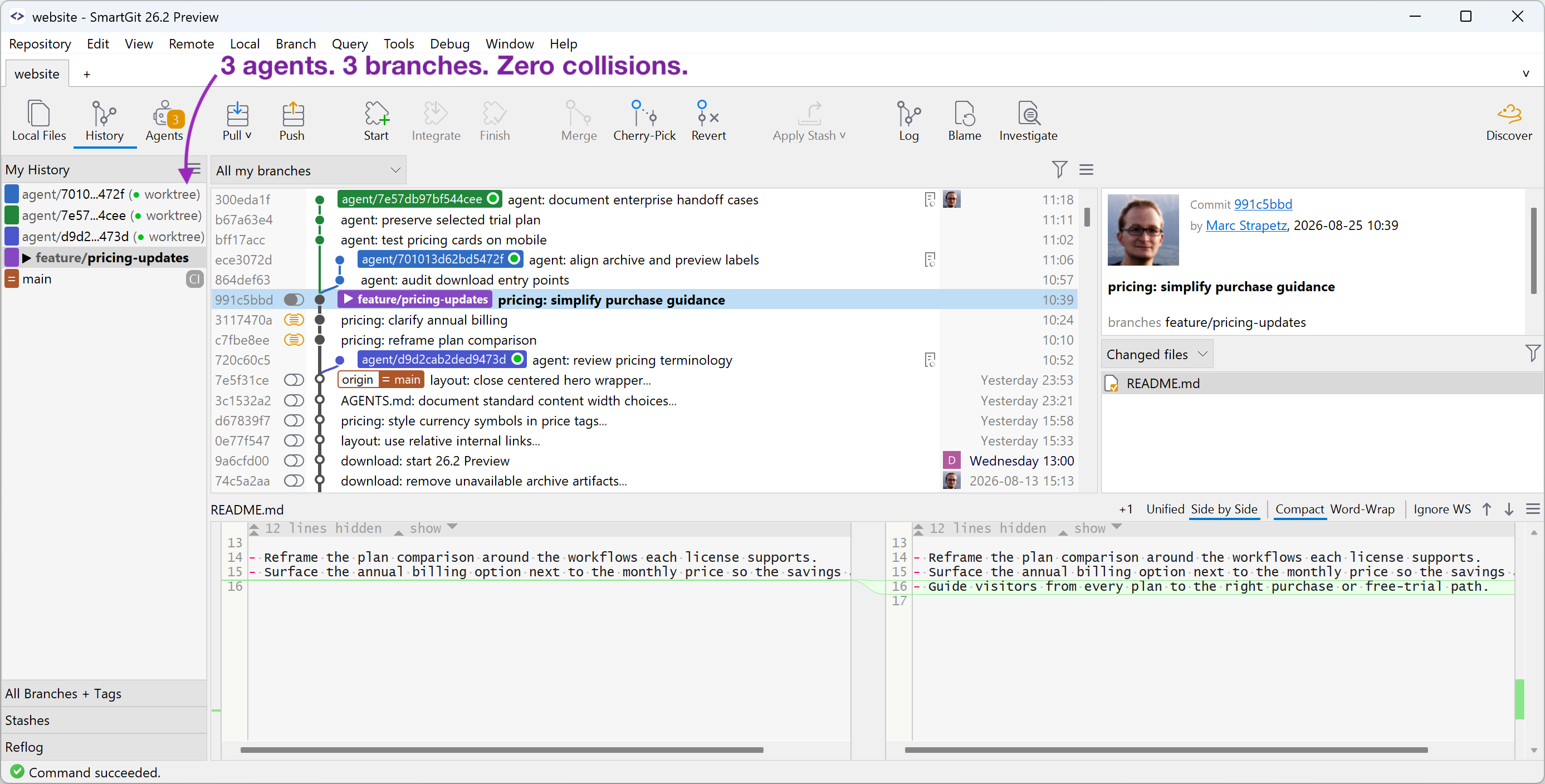The image size is (1545, 784).
Task: Click the Marc Strapetz author link
Action: 1246,226
